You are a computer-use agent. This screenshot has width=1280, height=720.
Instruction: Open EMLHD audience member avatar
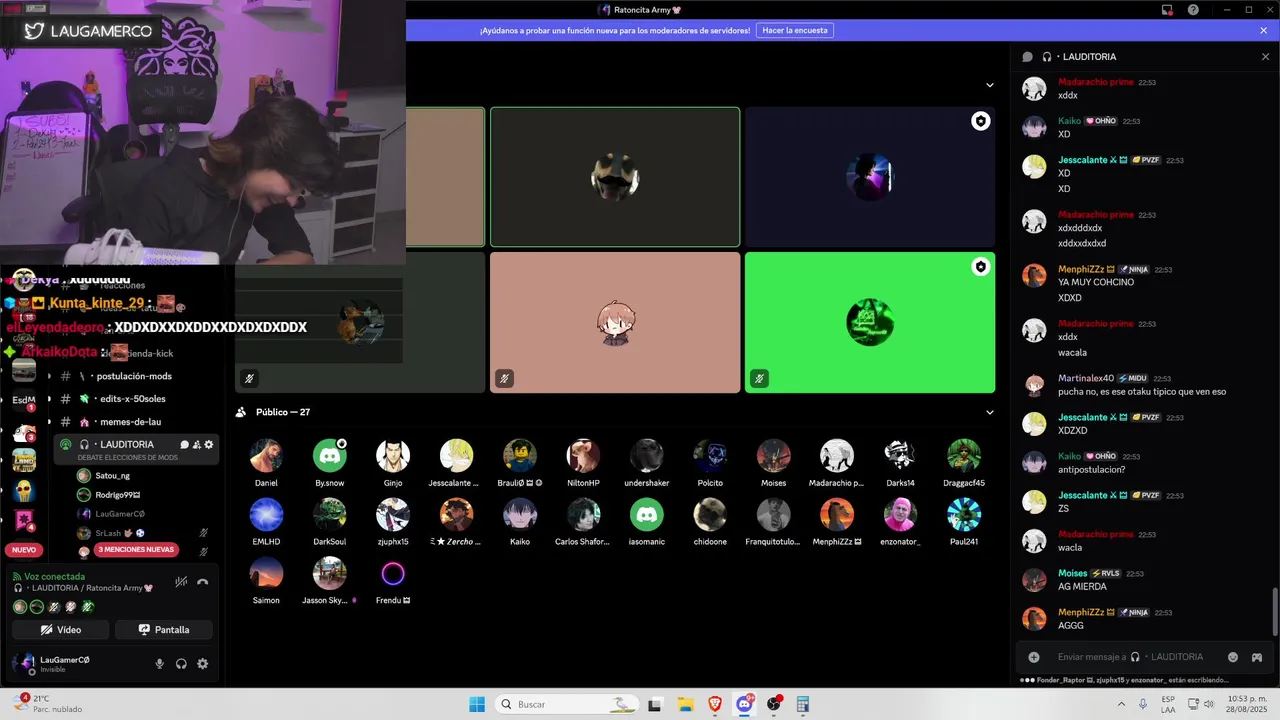(266, 515)
